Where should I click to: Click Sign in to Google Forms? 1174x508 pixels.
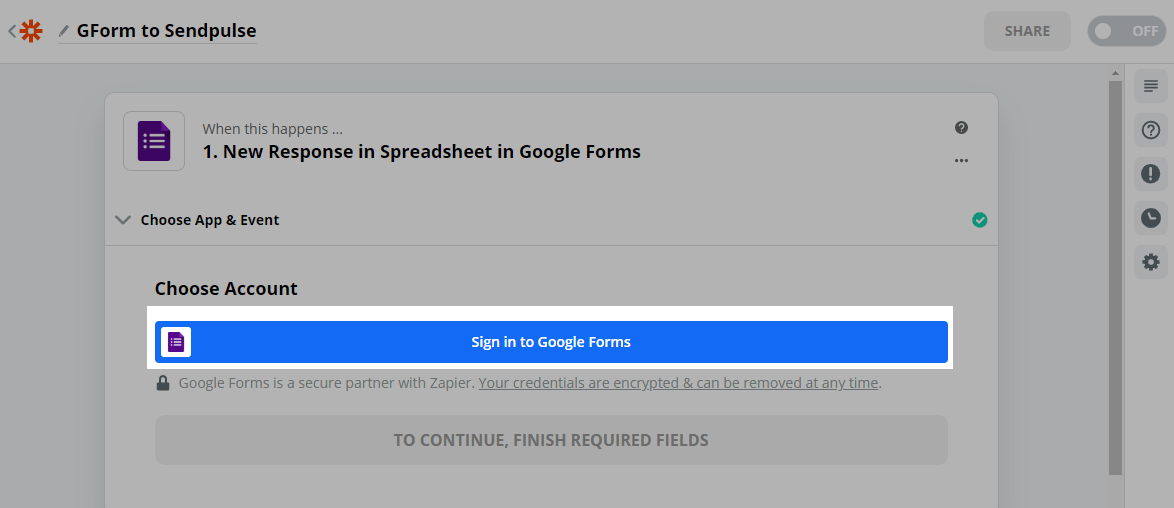(551, 342)
